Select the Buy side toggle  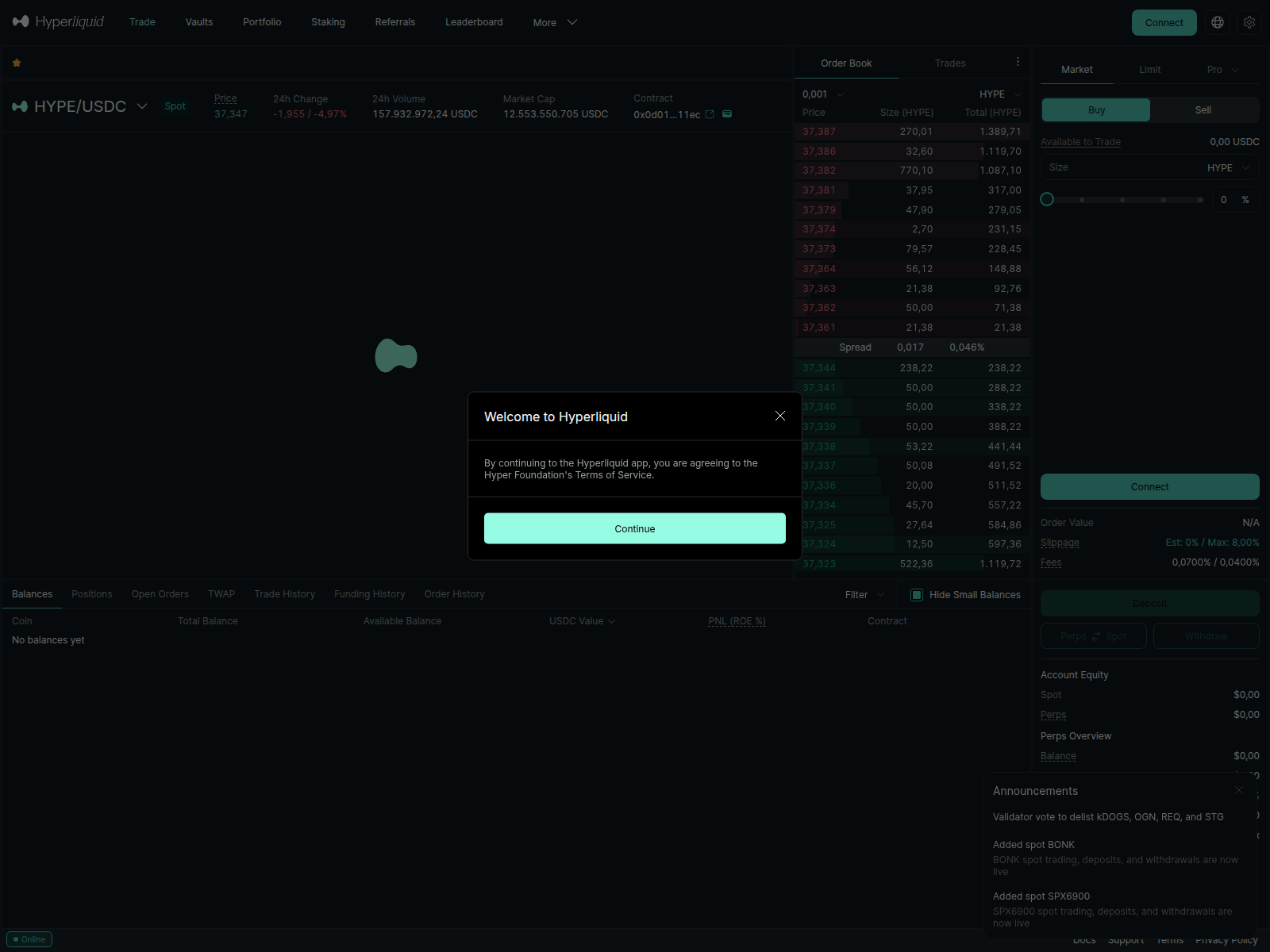(1096, 110)
